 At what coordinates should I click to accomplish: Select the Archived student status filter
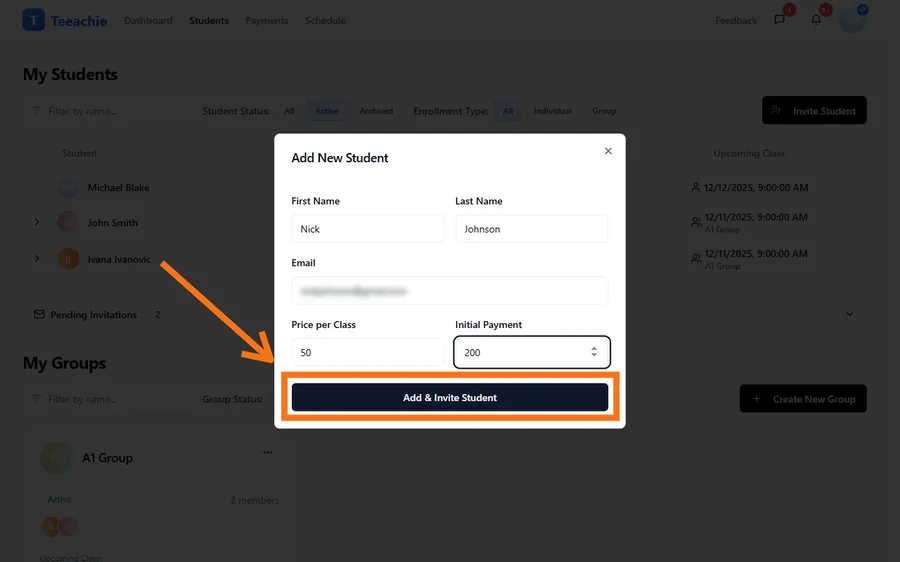coord(376,111)
